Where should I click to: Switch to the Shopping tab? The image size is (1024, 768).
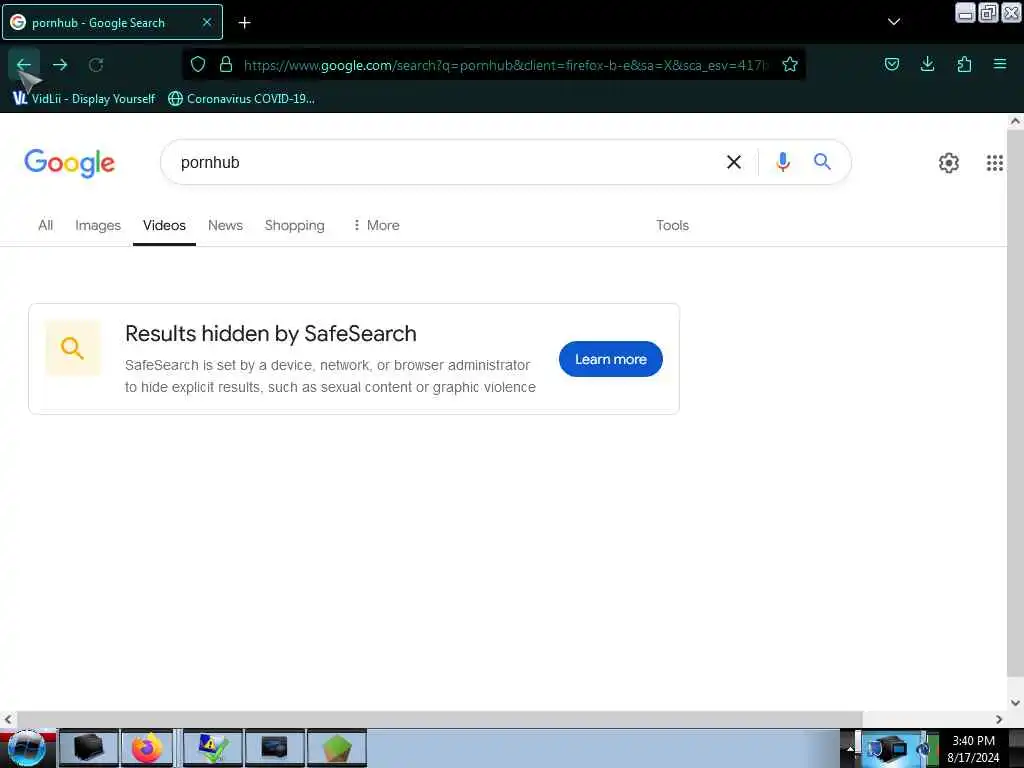(x=295, y=225)
